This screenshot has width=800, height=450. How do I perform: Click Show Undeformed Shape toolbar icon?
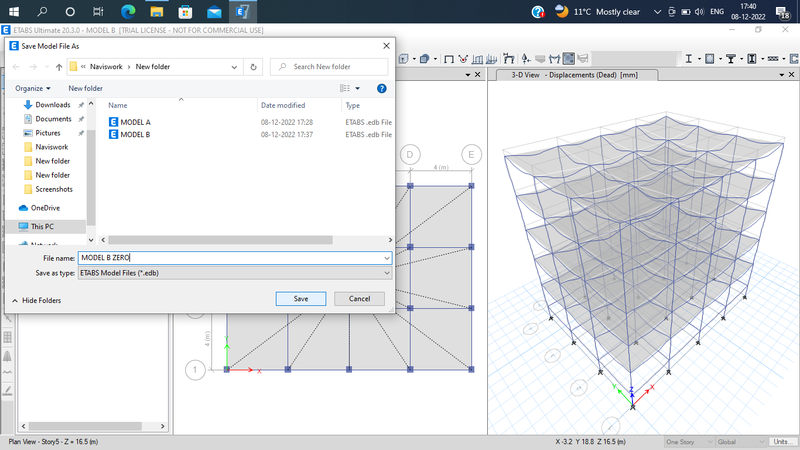448,59
